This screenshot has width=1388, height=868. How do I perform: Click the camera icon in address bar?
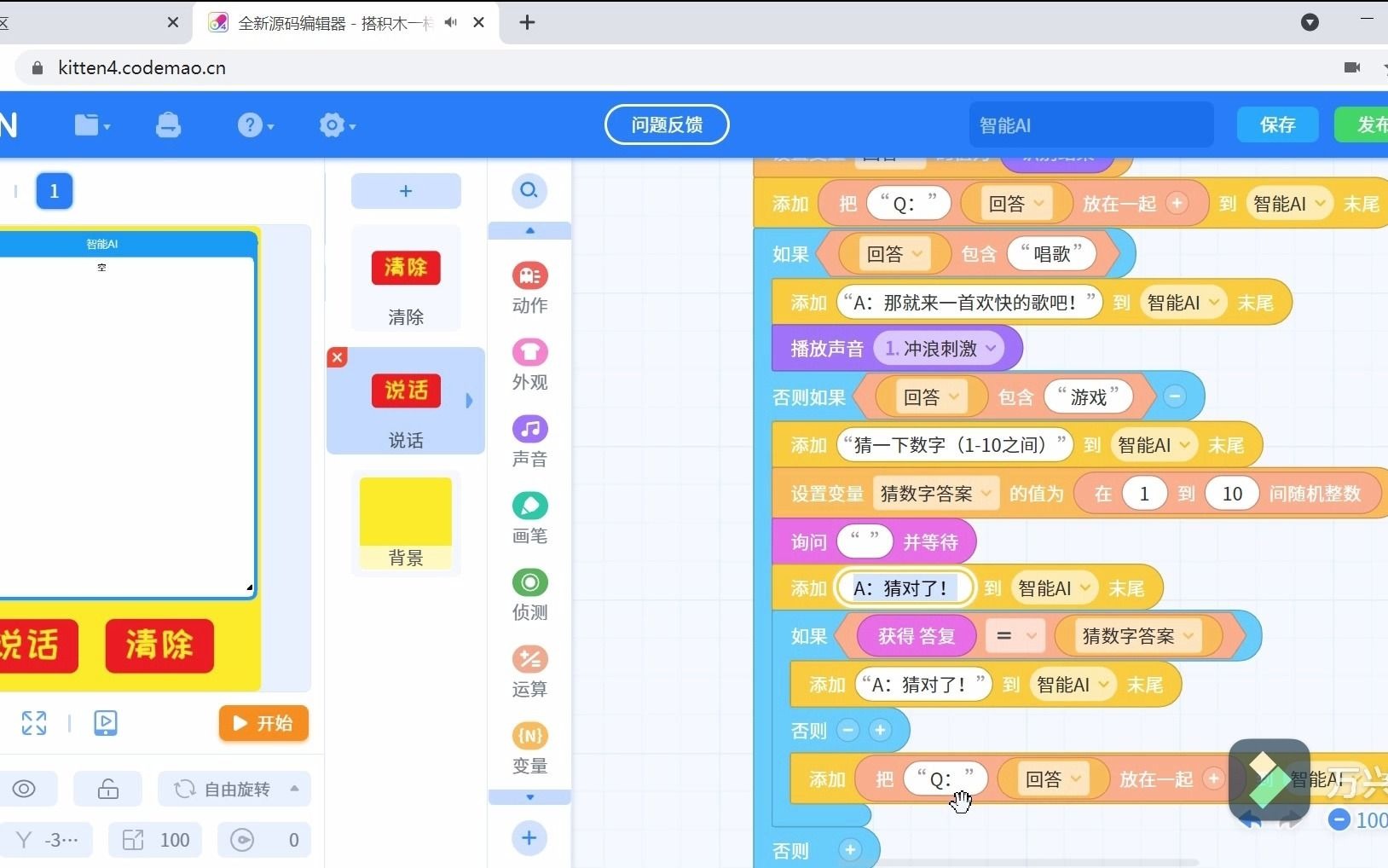tap(1351, 67)
